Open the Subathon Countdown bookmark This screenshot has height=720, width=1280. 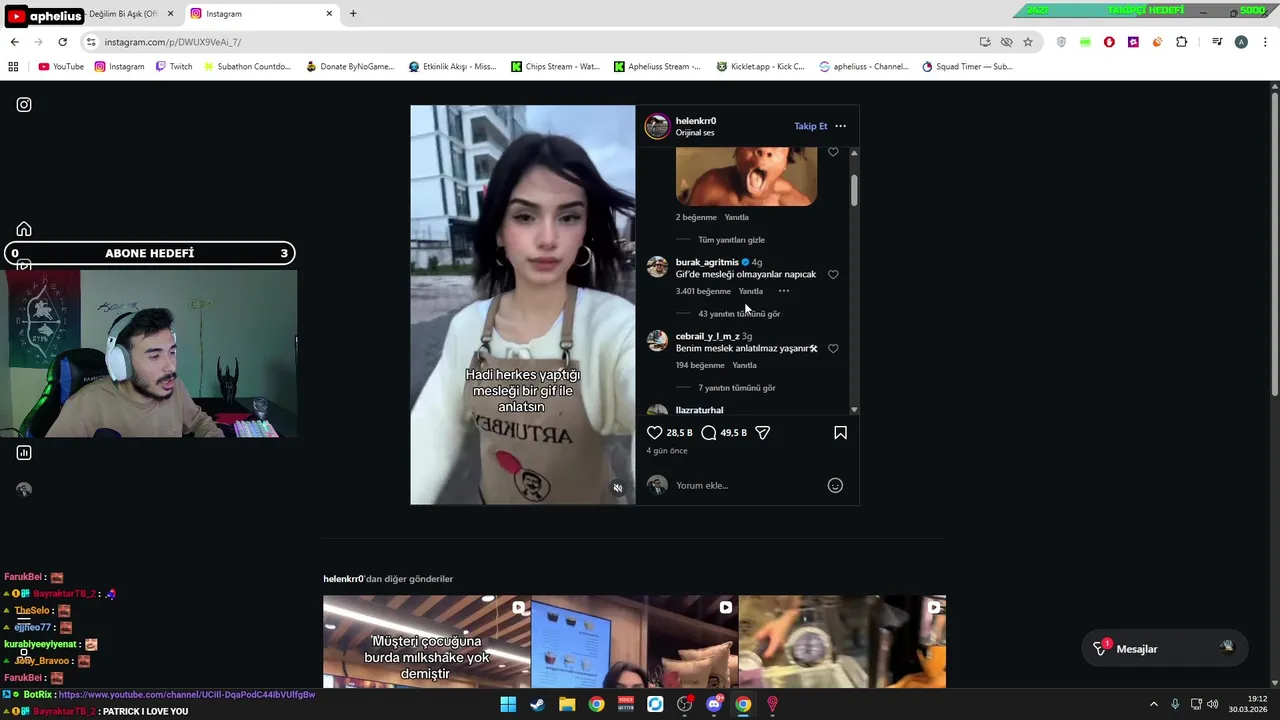[x=247, y=67]
